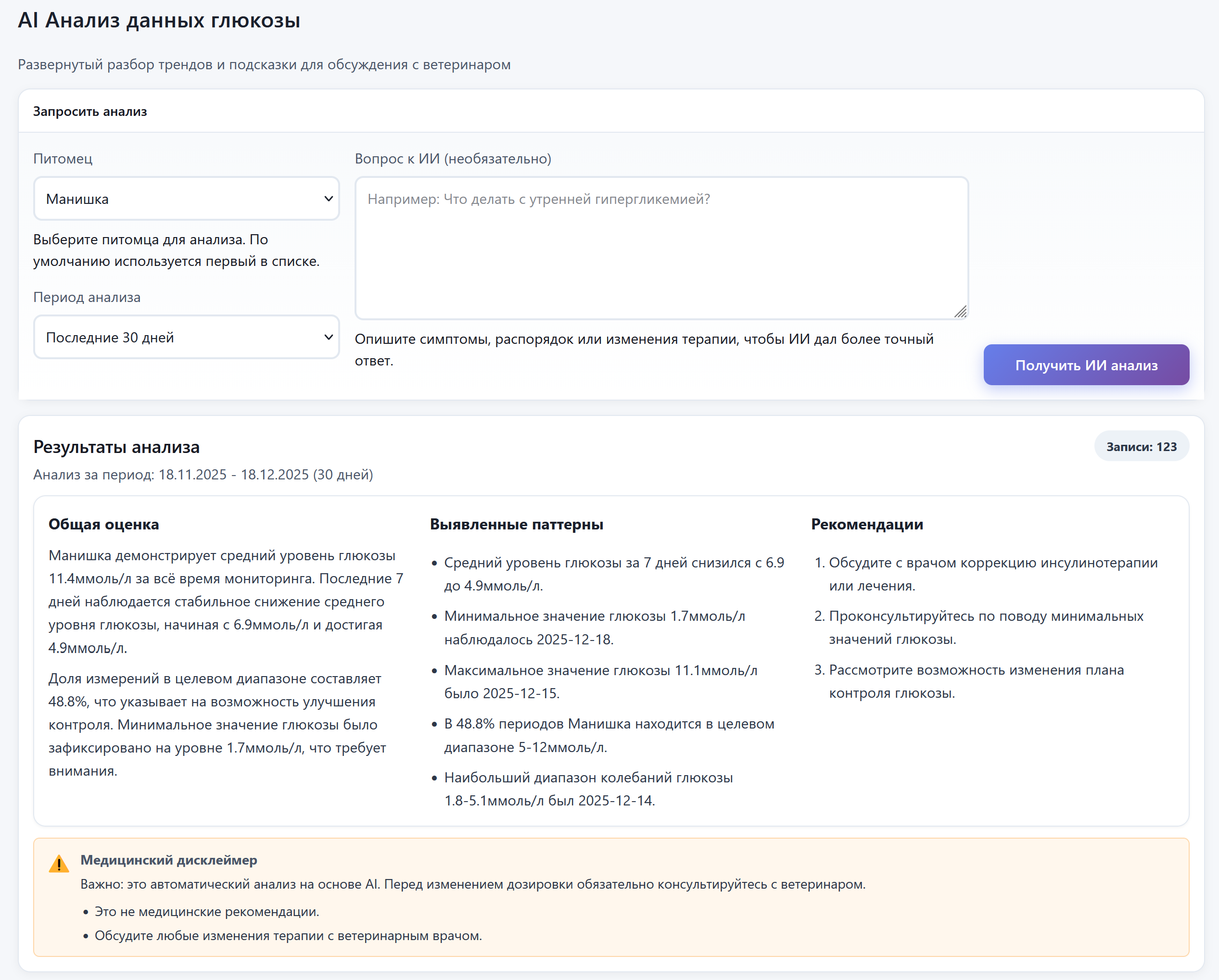Image resolution: width=1219 pixels, height=980 pixels.
Task: Click the Результаты анализа heading
Action: tap(116, 447)
